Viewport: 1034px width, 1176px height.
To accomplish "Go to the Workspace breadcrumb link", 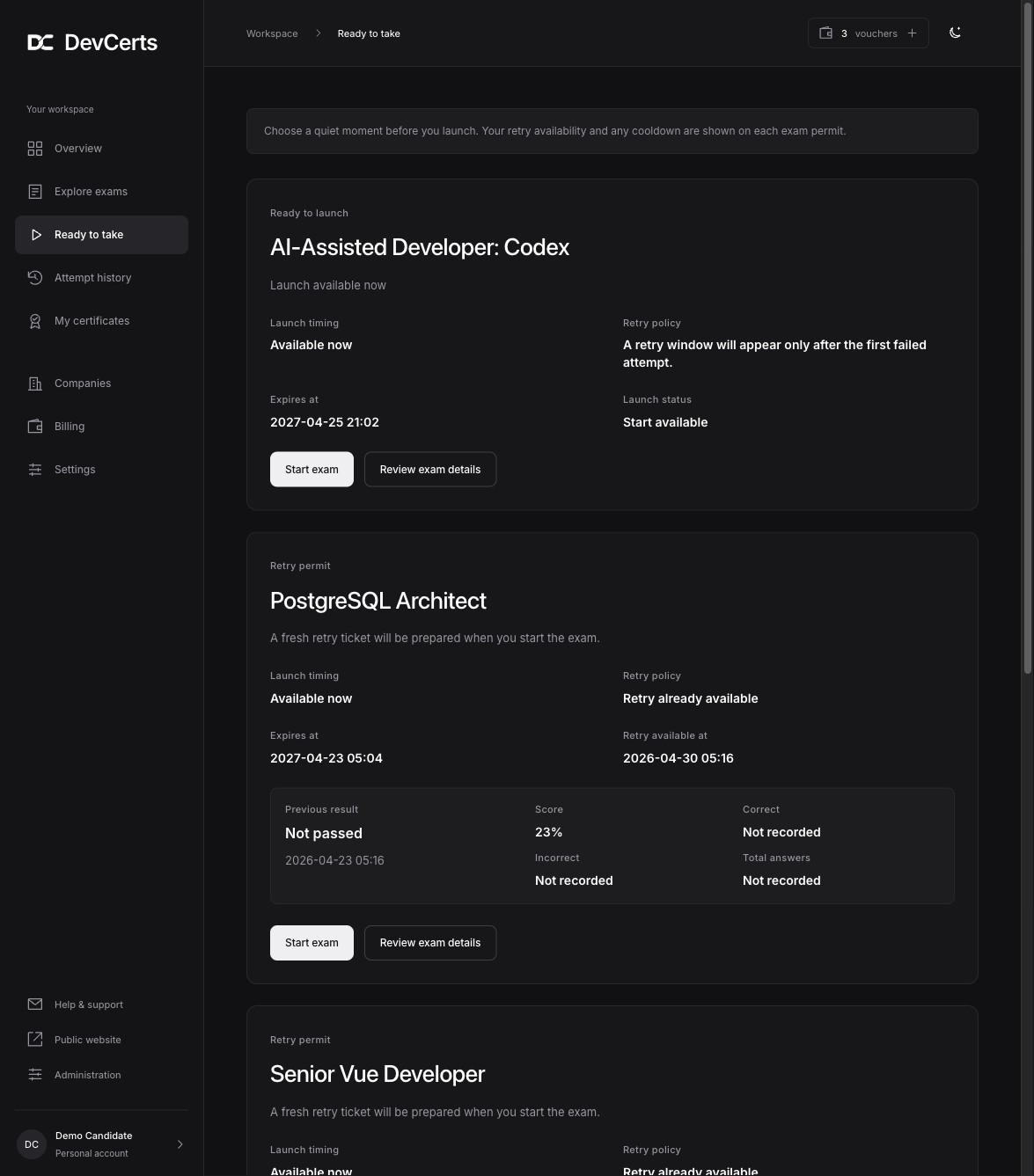I will point(272,33).
